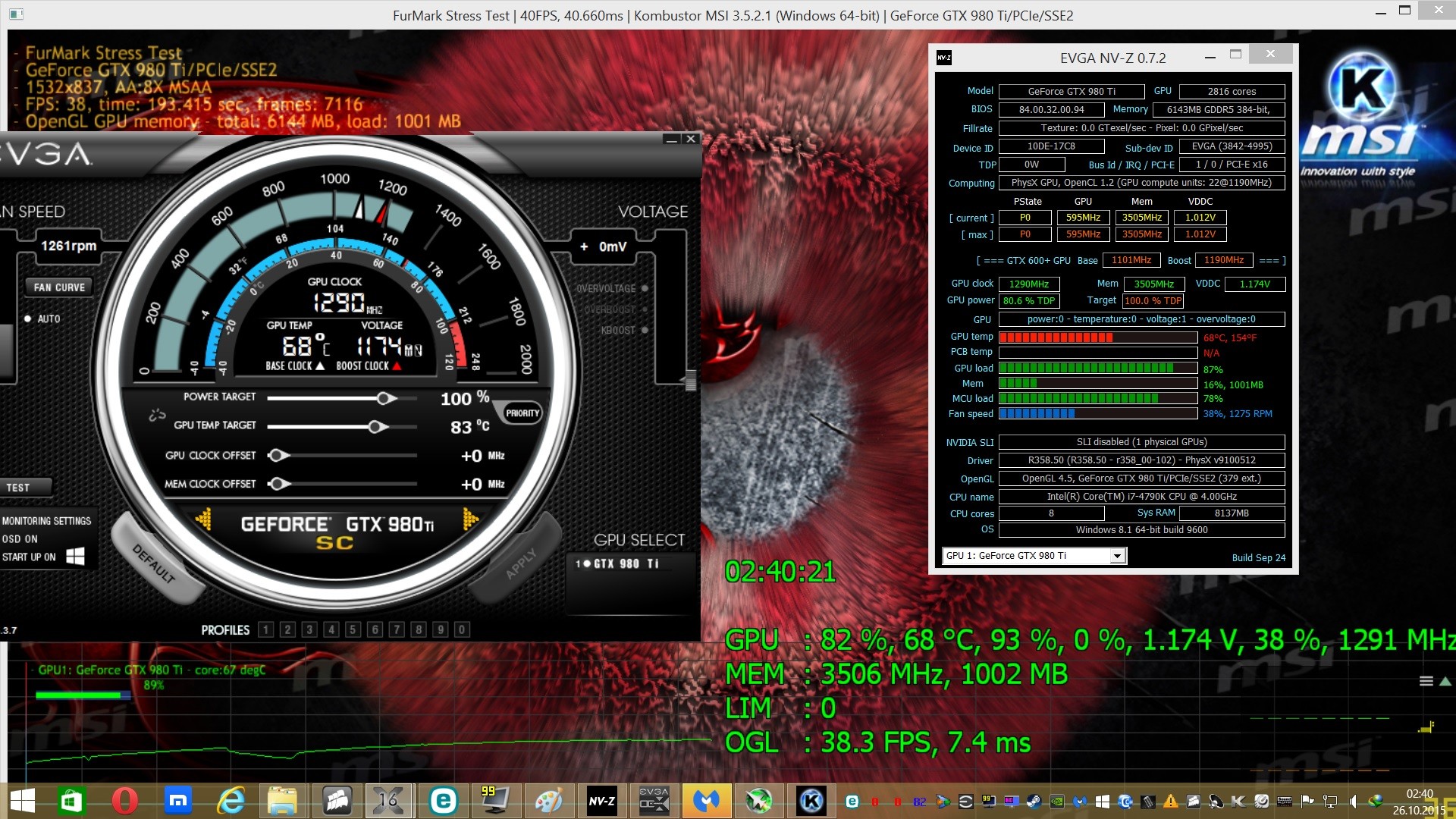The width and height of the screenshot is (1456, 819).
Task: Click POWER TARGET slider handle
Action: [386, 398]
